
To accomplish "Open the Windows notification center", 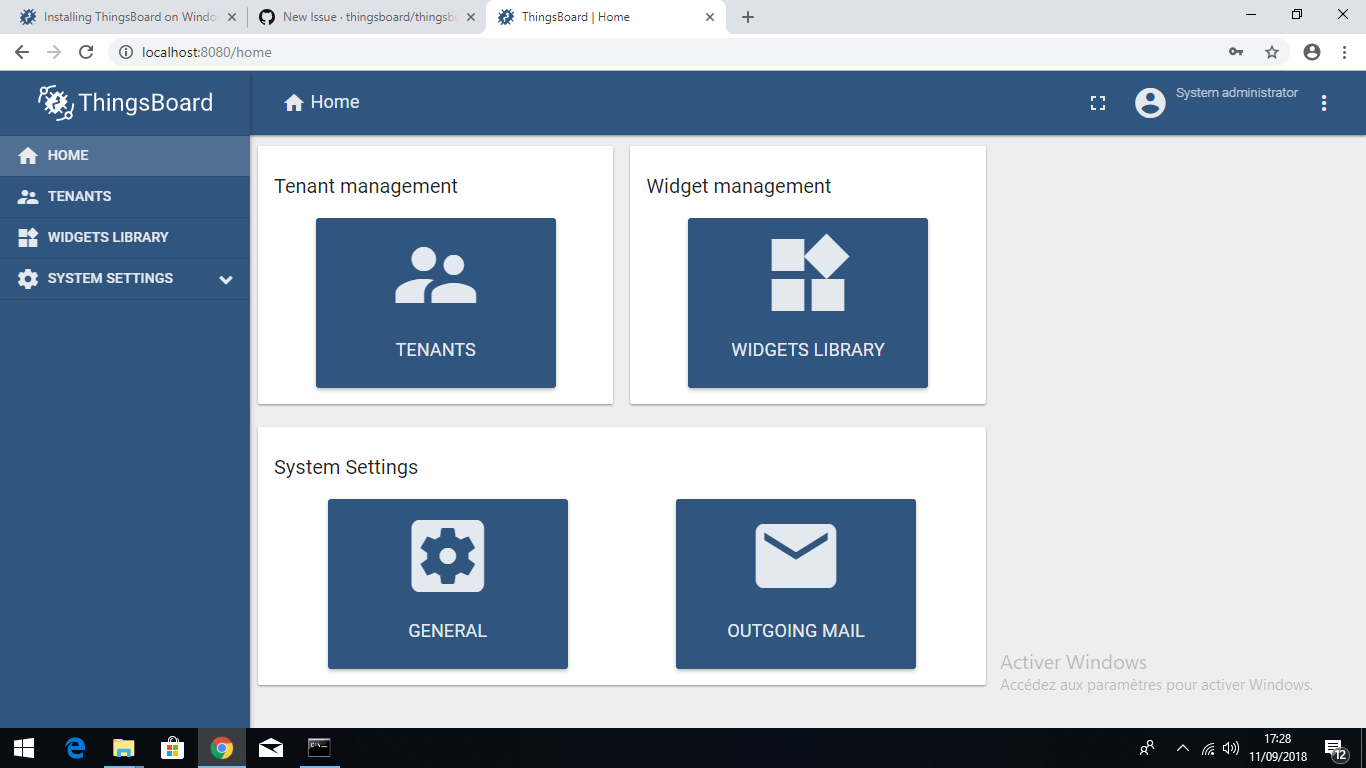I will pyautogui.click(x=1336, y=748).
